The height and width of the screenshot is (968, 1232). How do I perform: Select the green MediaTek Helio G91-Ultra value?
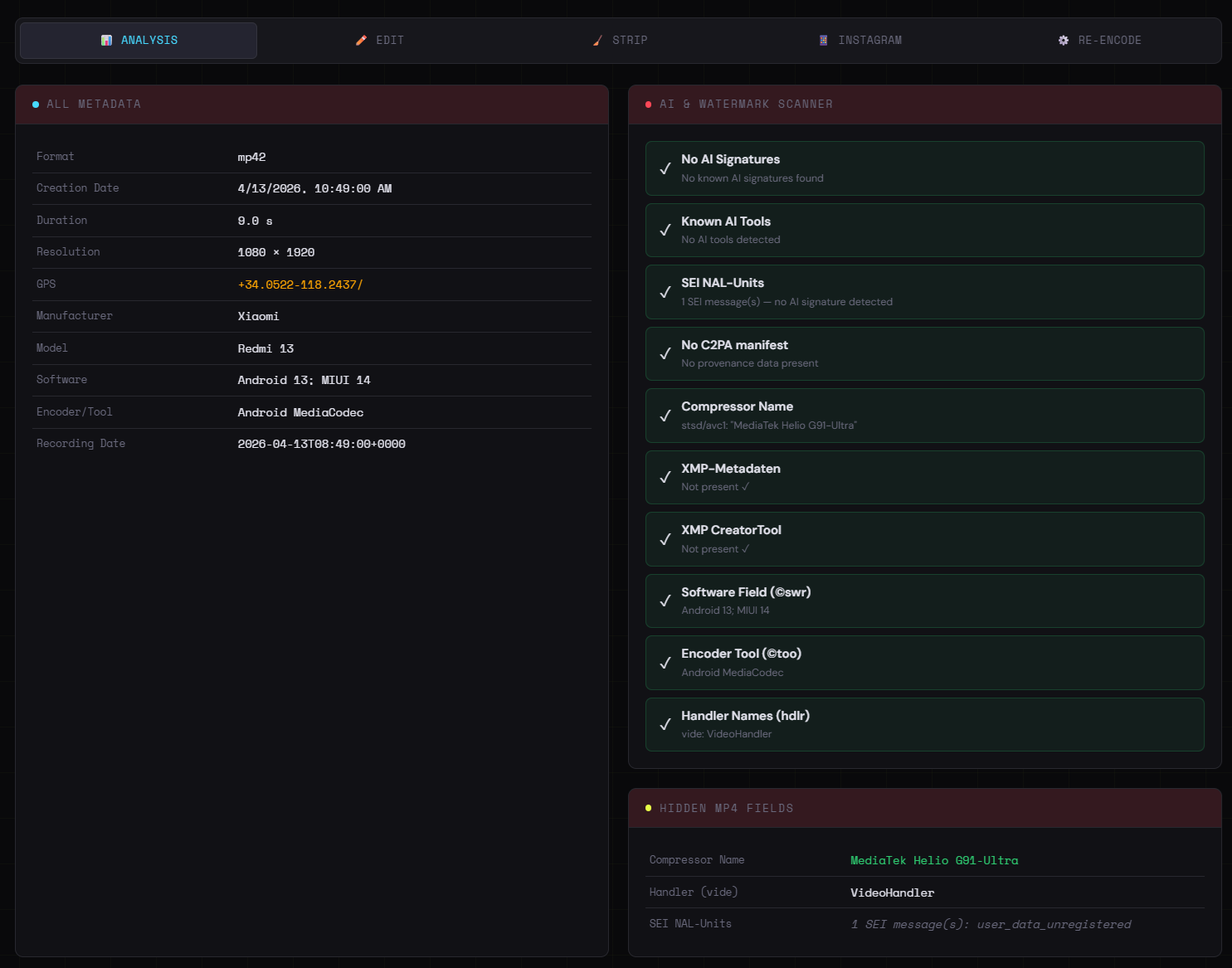(934, 861)
